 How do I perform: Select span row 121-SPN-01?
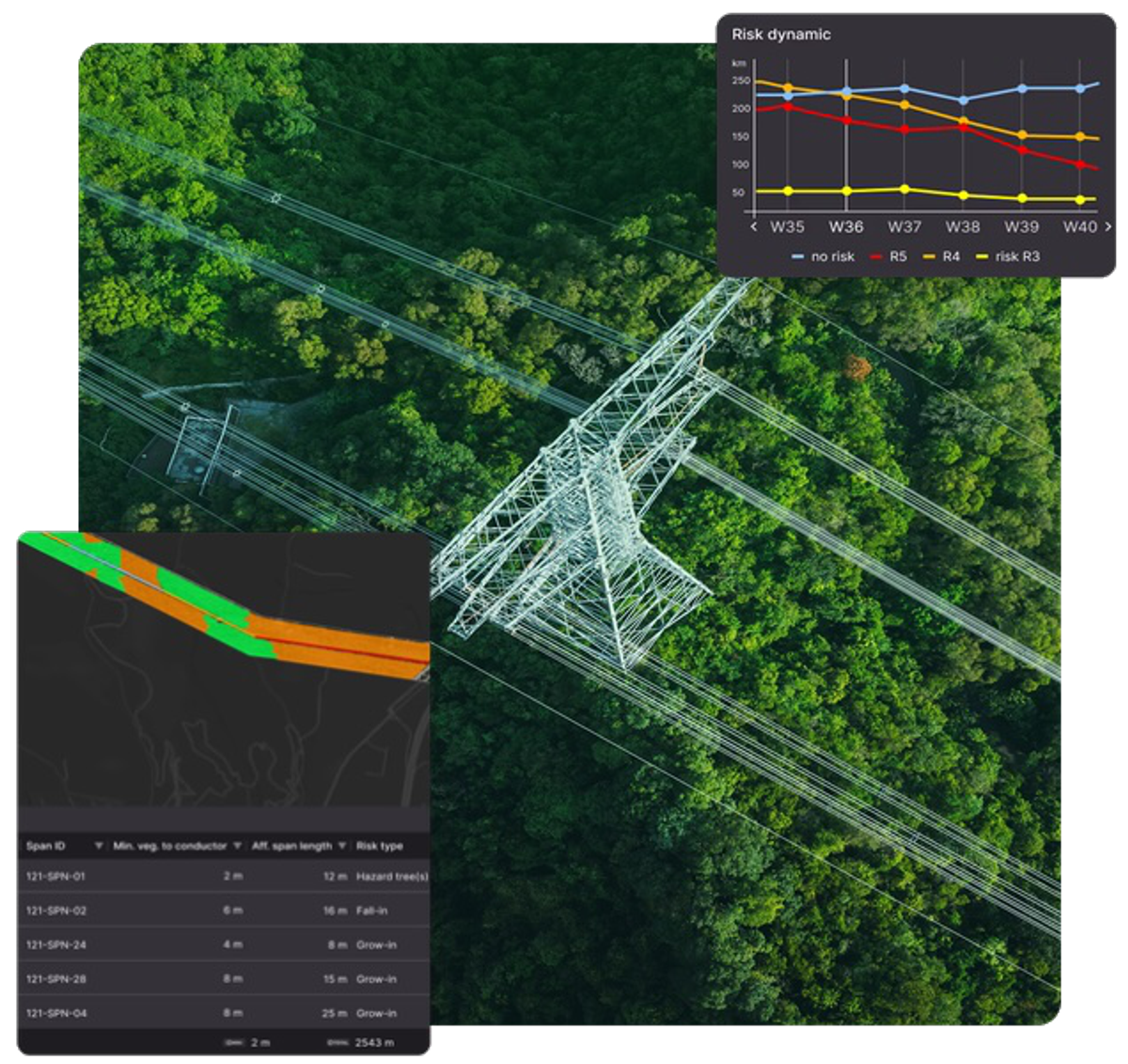click(x=224, y=876)
